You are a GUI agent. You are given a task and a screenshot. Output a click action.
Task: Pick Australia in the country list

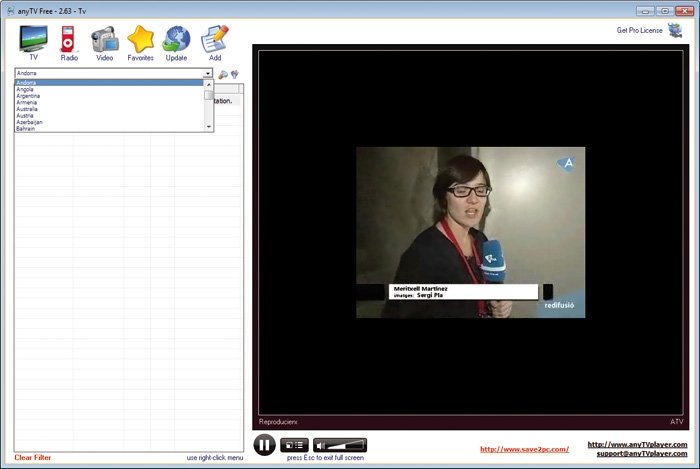[x=109, y=109]
